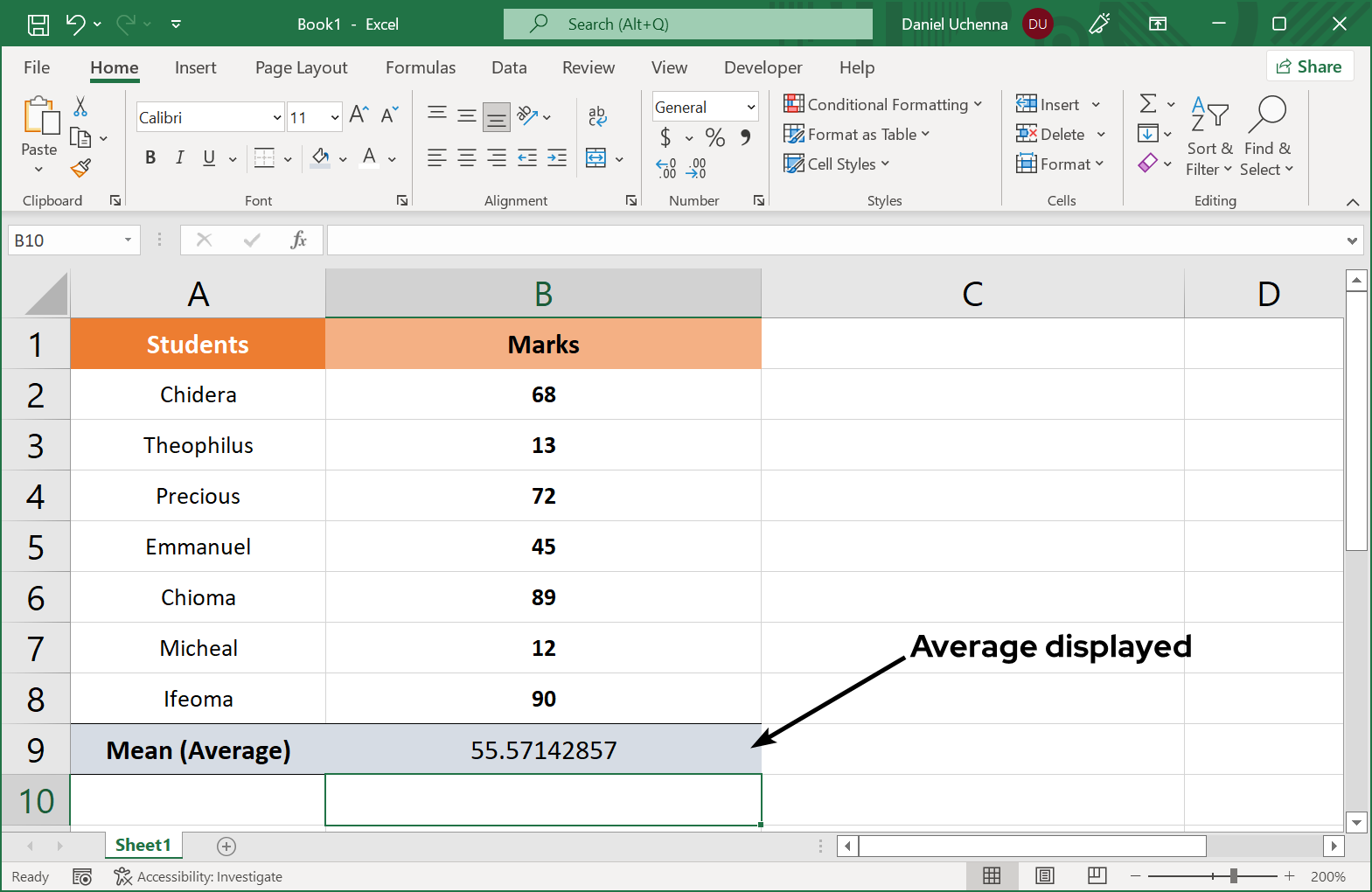Switch to the Page Layout tab
The height and width of the screenshot is (892, 1372).
(x=301, y=67)
